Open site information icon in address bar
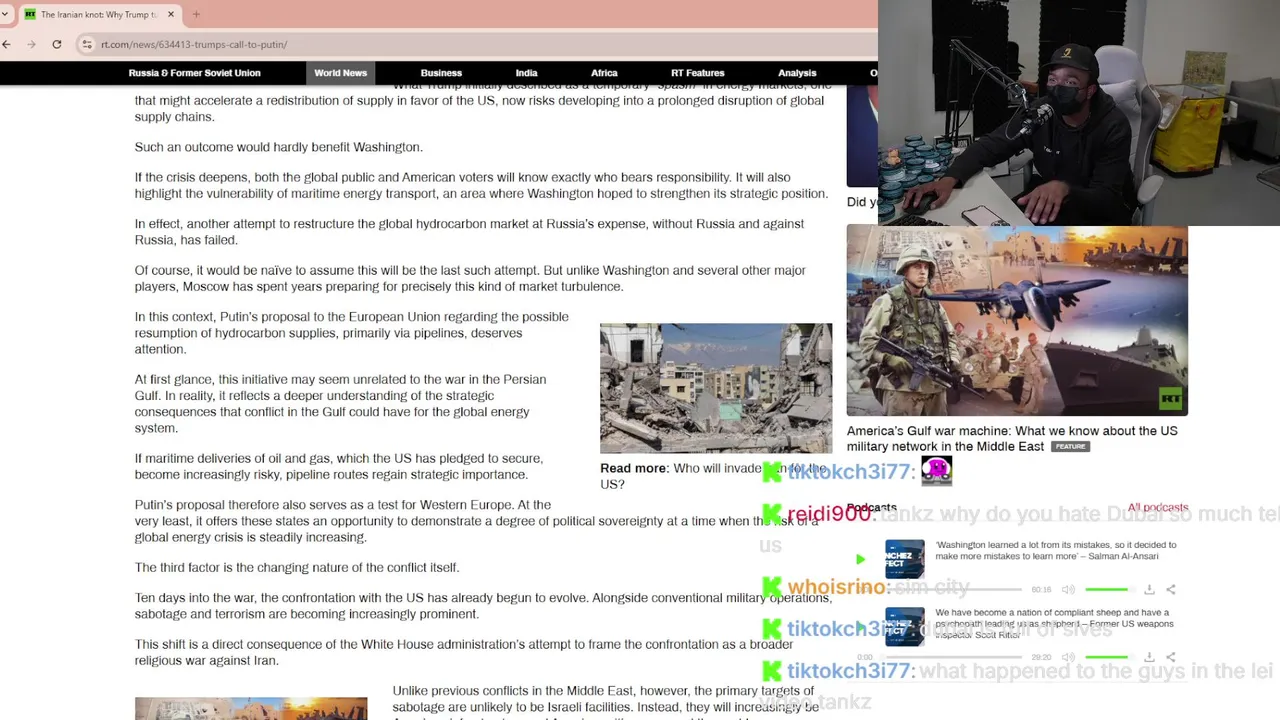Screen dimensions: 1280x720 click(x=88, y=44)
